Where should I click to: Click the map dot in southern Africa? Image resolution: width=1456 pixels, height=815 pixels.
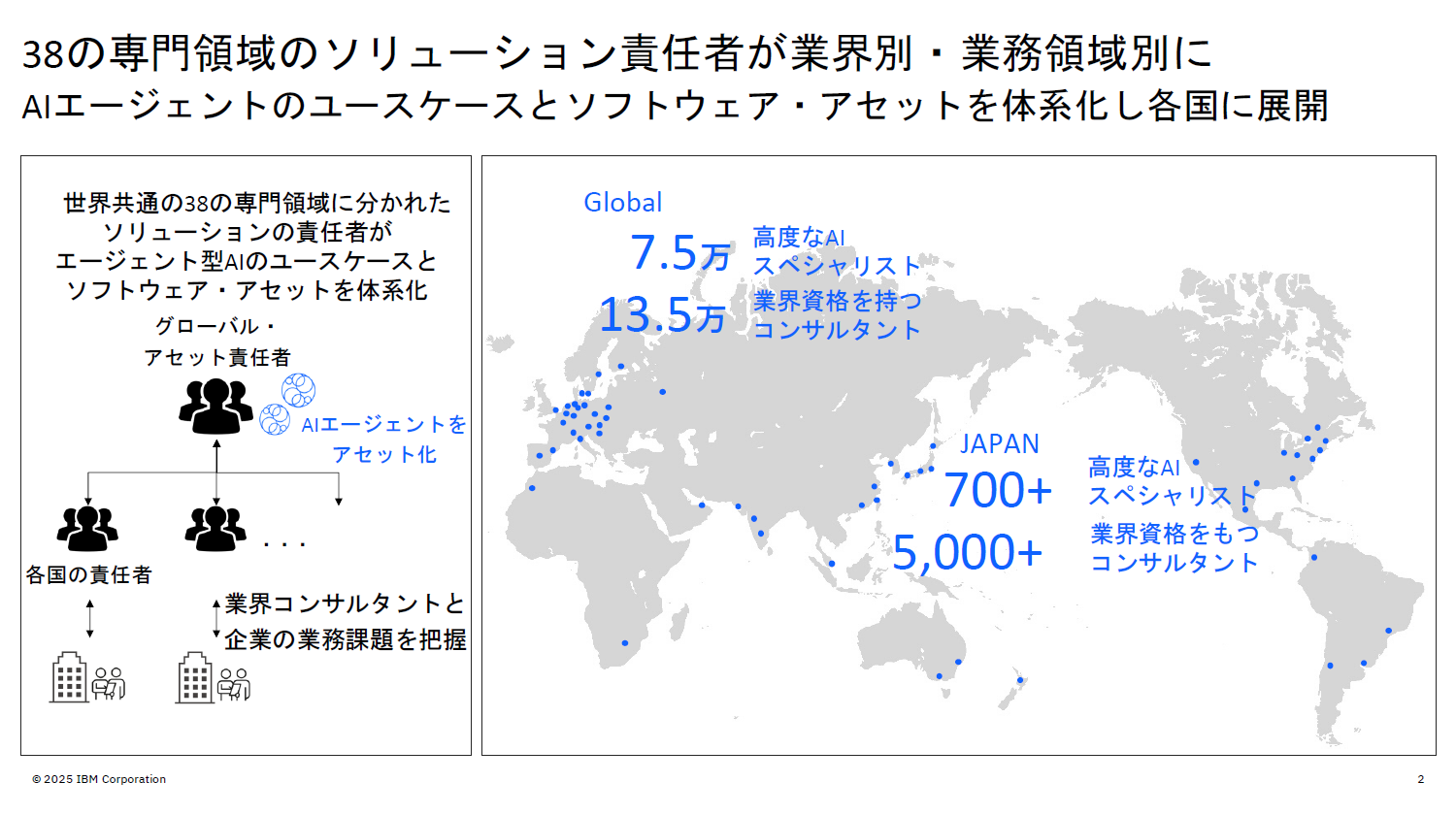pyautogui.click(x=625, y=643)
